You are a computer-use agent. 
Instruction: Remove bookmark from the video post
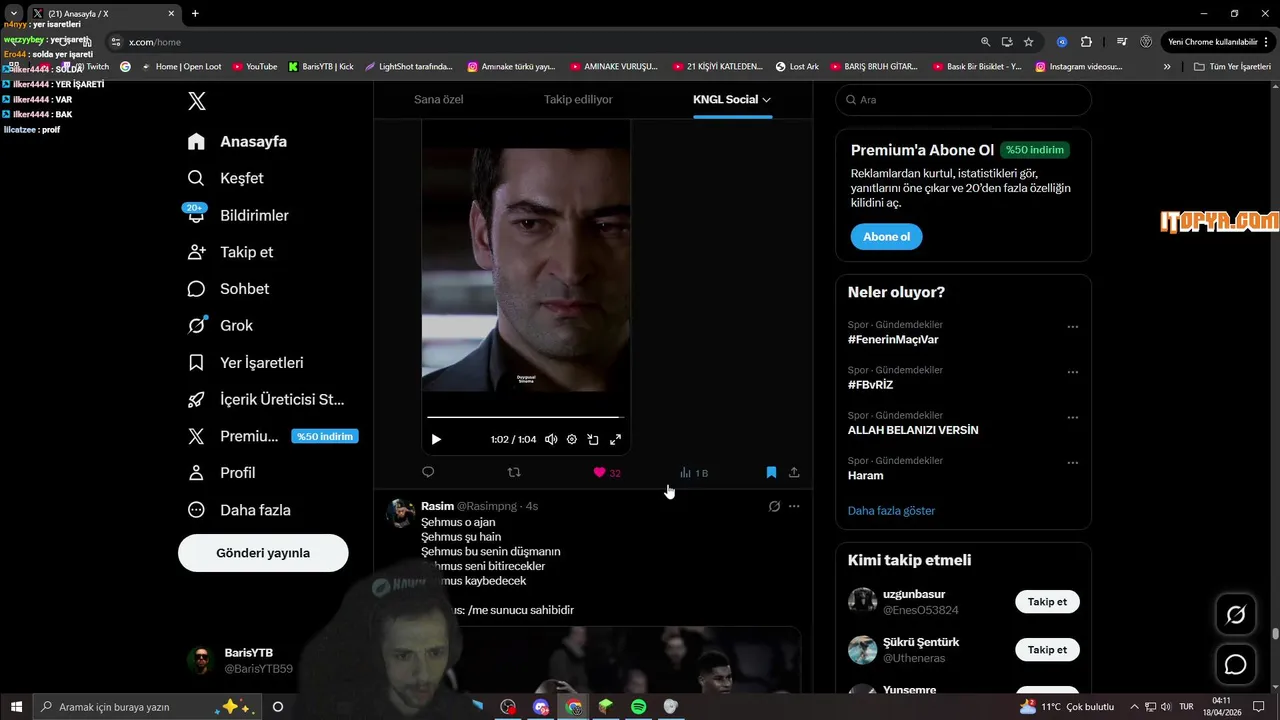coord(771,472)
